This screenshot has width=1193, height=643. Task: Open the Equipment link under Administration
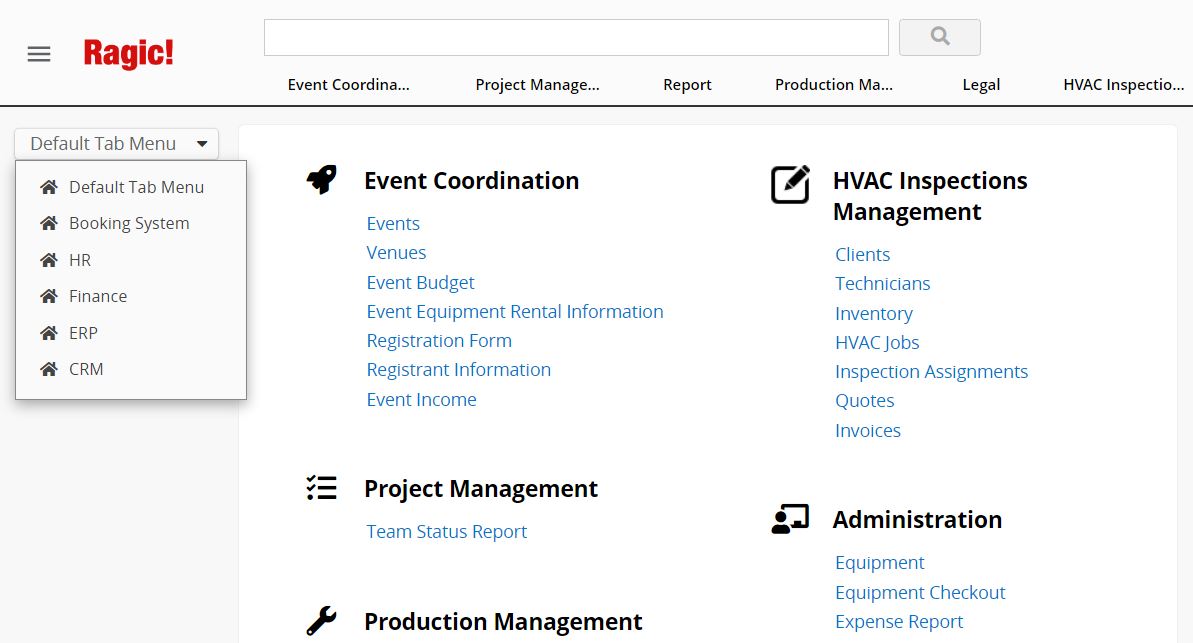pos(880,562)
